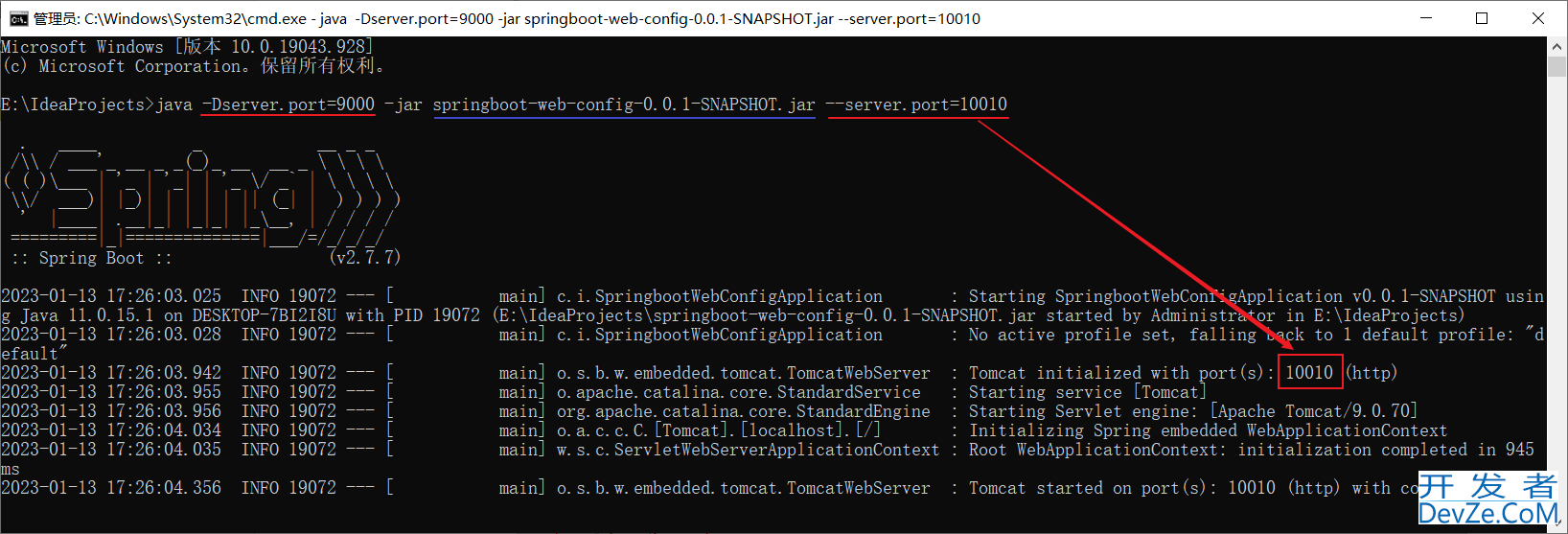Viewport: 1568px width, 534px height.
Task: Click the o.a.c.c.C.[Tomcat].[localhost].[/] logger
Action: (x=720, y=430)
